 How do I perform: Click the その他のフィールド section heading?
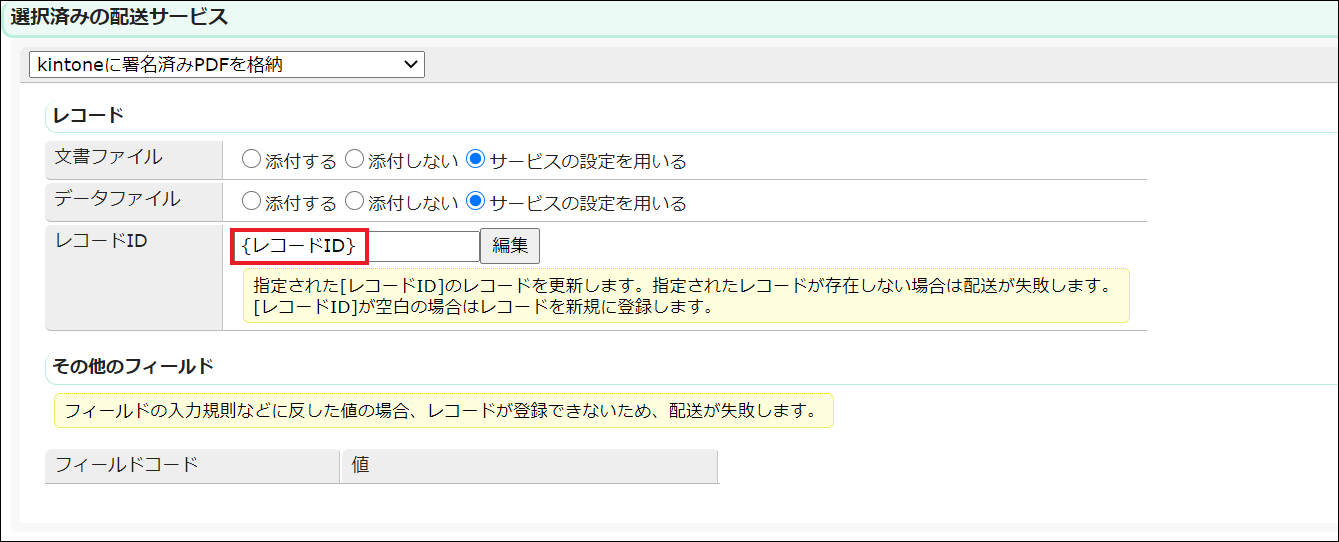pos(133,366)
